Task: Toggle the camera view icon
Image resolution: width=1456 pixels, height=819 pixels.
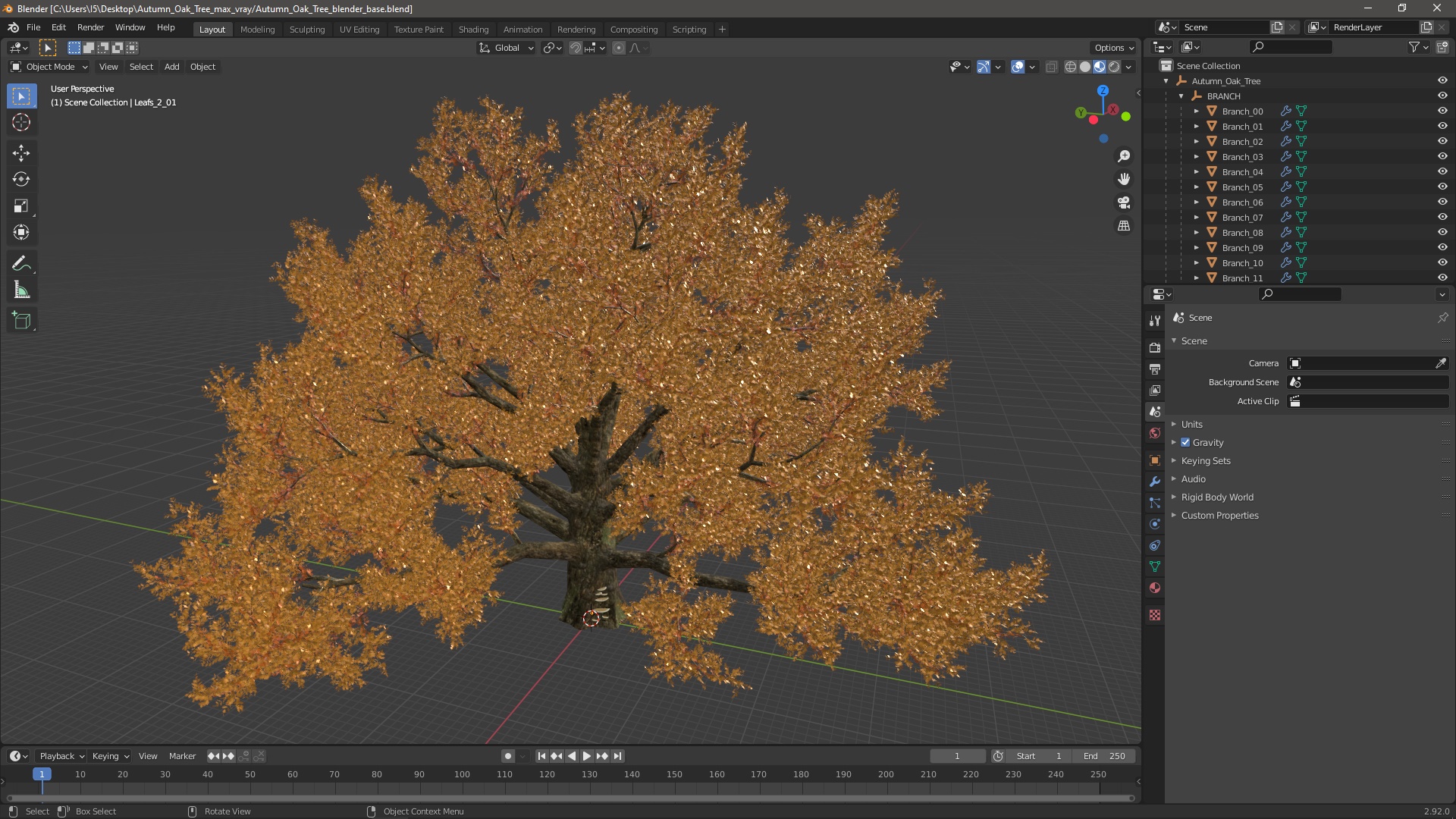Action: 1124,202
